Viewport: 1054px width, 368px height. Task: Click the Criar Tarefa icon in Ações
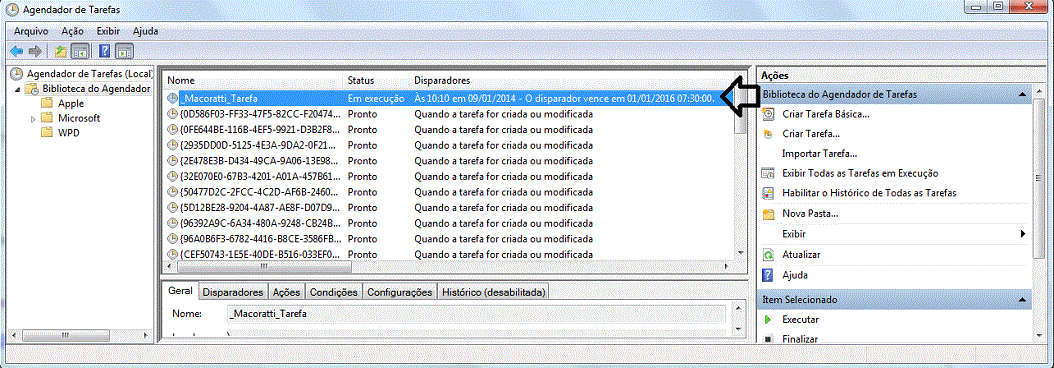(768, 134)
